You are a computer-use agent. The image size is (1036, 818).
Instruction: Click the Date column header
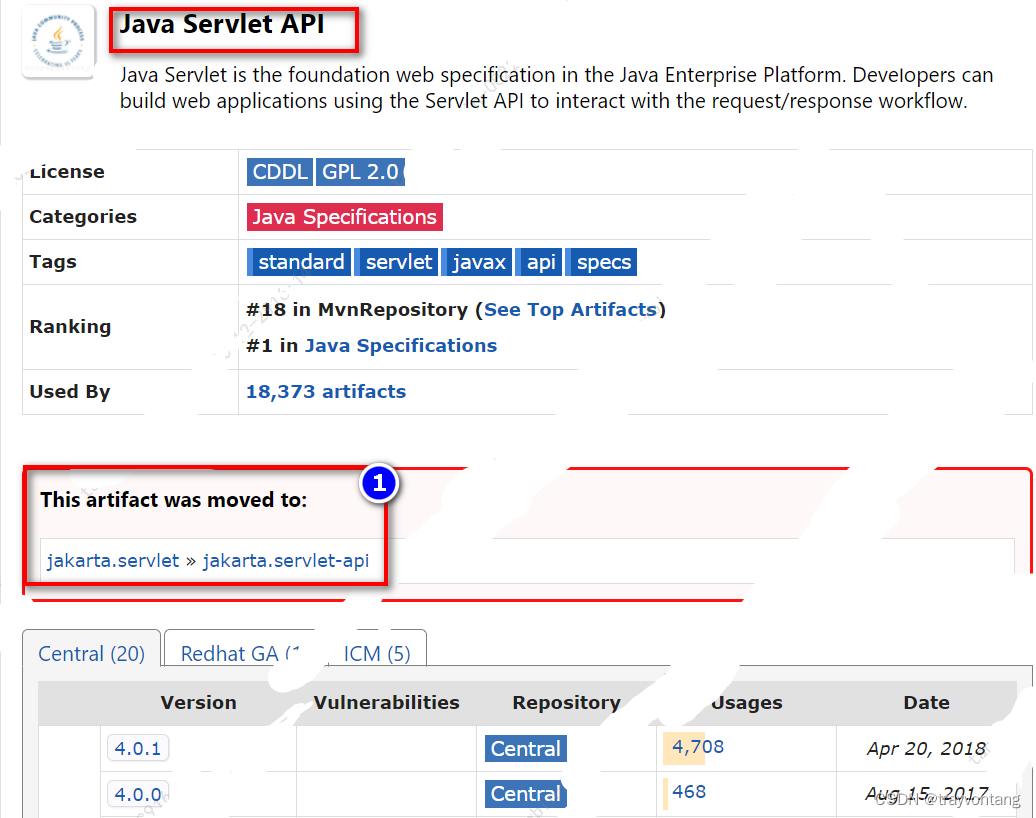coord(926,702)
